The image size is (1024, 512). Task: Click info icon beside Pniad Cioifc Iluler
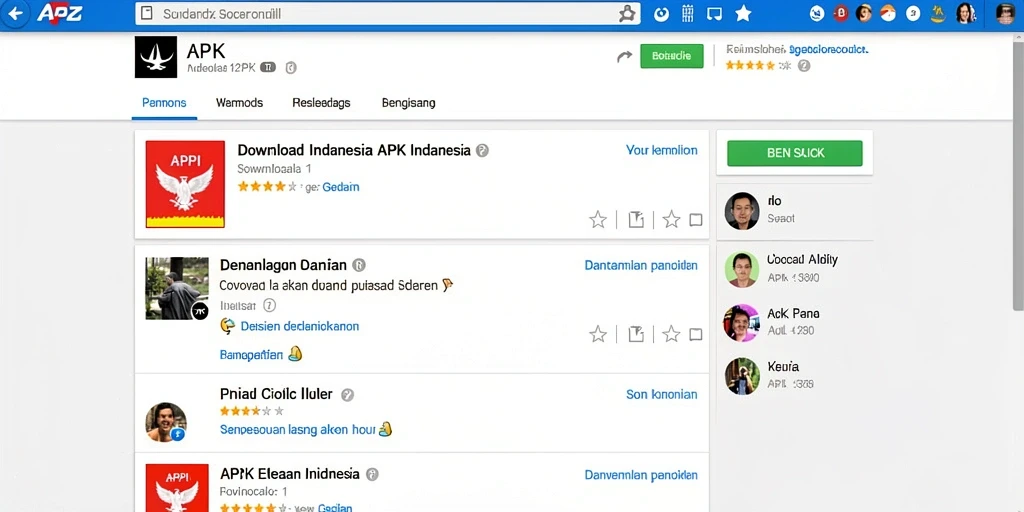(x=347, y=394)
